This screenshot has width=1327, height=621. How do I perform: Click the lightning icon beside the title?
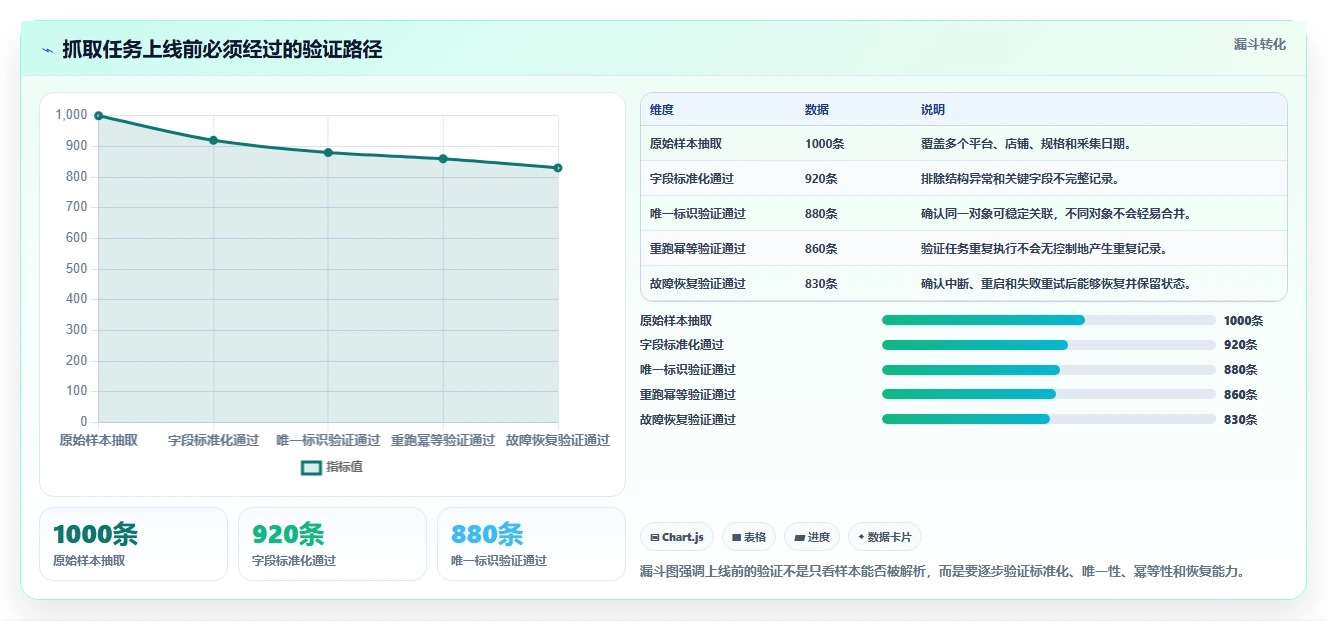[48, 50]
